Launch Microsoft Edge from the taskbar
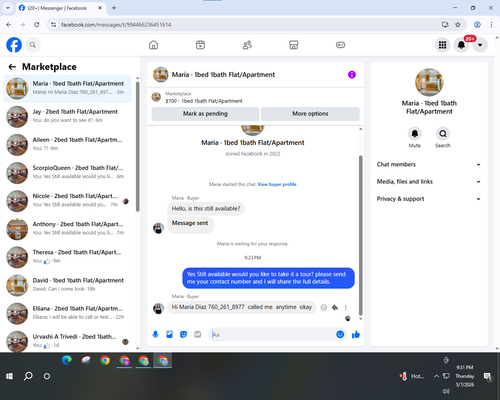500x400 pixels. 67,361
